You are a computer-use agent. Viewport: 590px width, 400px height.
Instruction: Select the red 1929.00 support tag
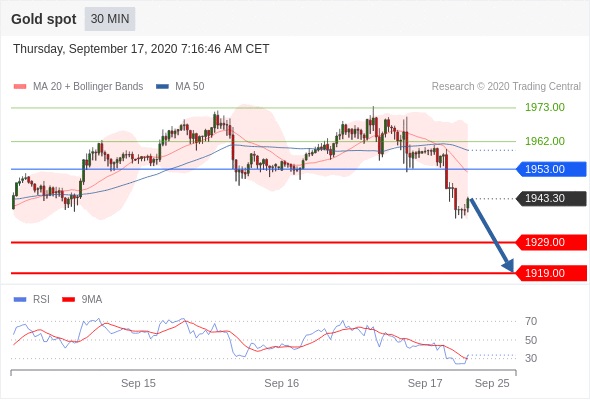coord(551,242)
